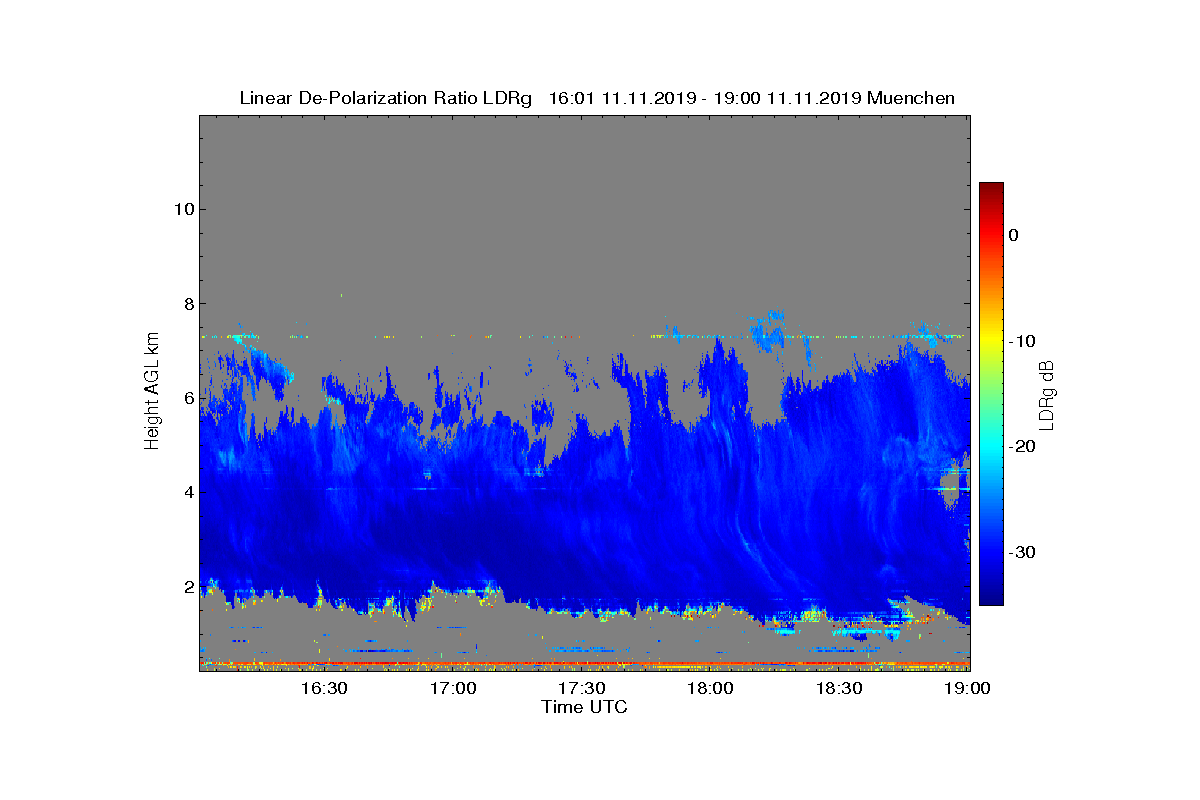
Task: Click the 17:30 time tick label
Action: 581,689
